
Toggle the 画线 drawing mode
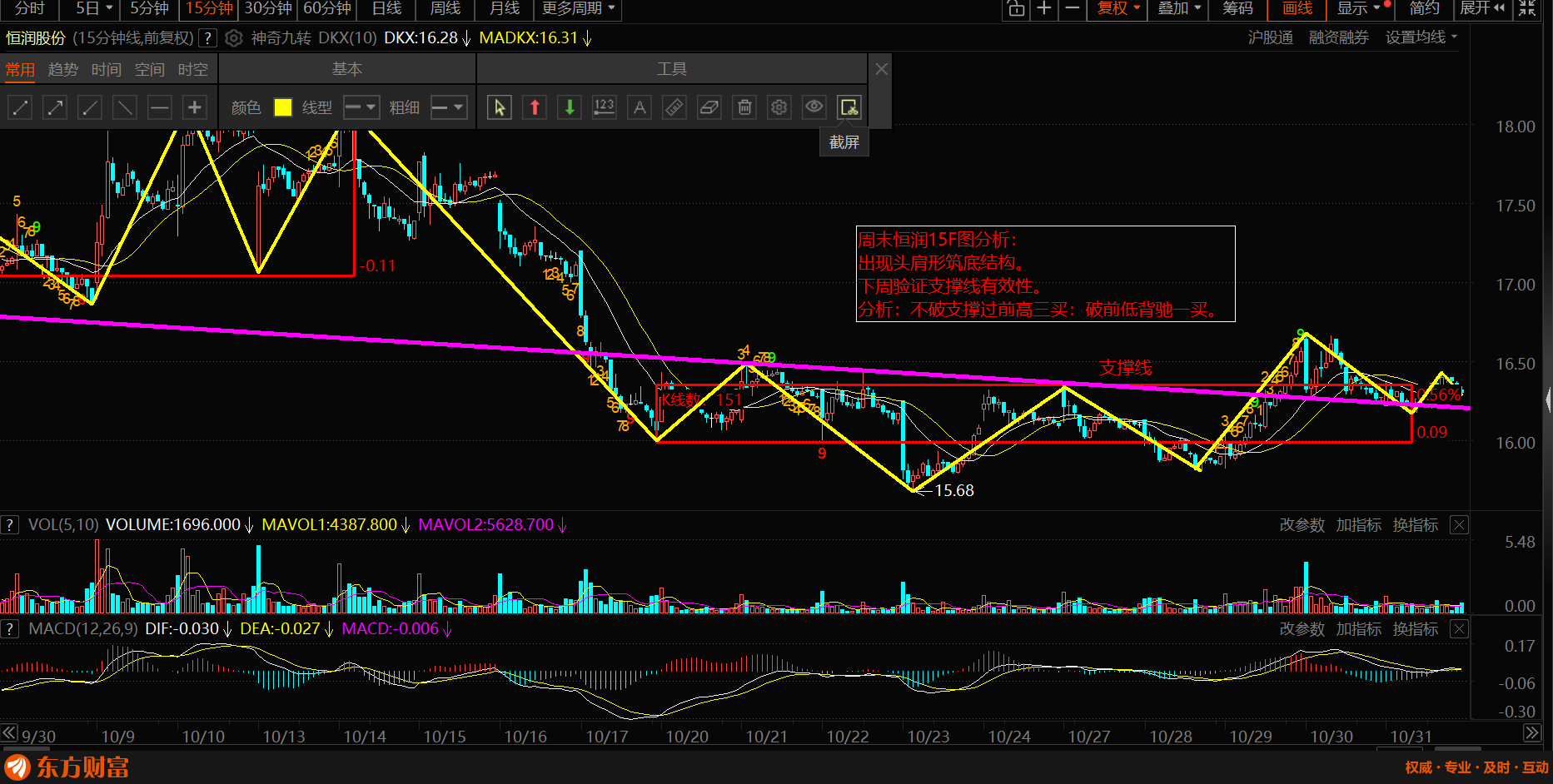[x=1297, y=9]
